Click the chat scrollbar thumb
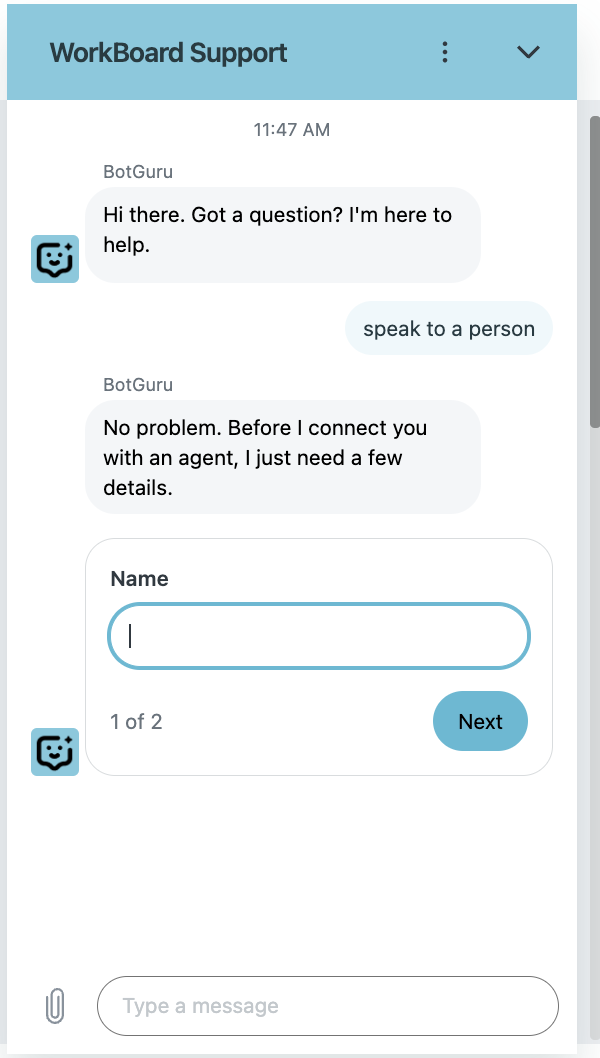This screenshot has width=600, height=1058. (594, 270)
